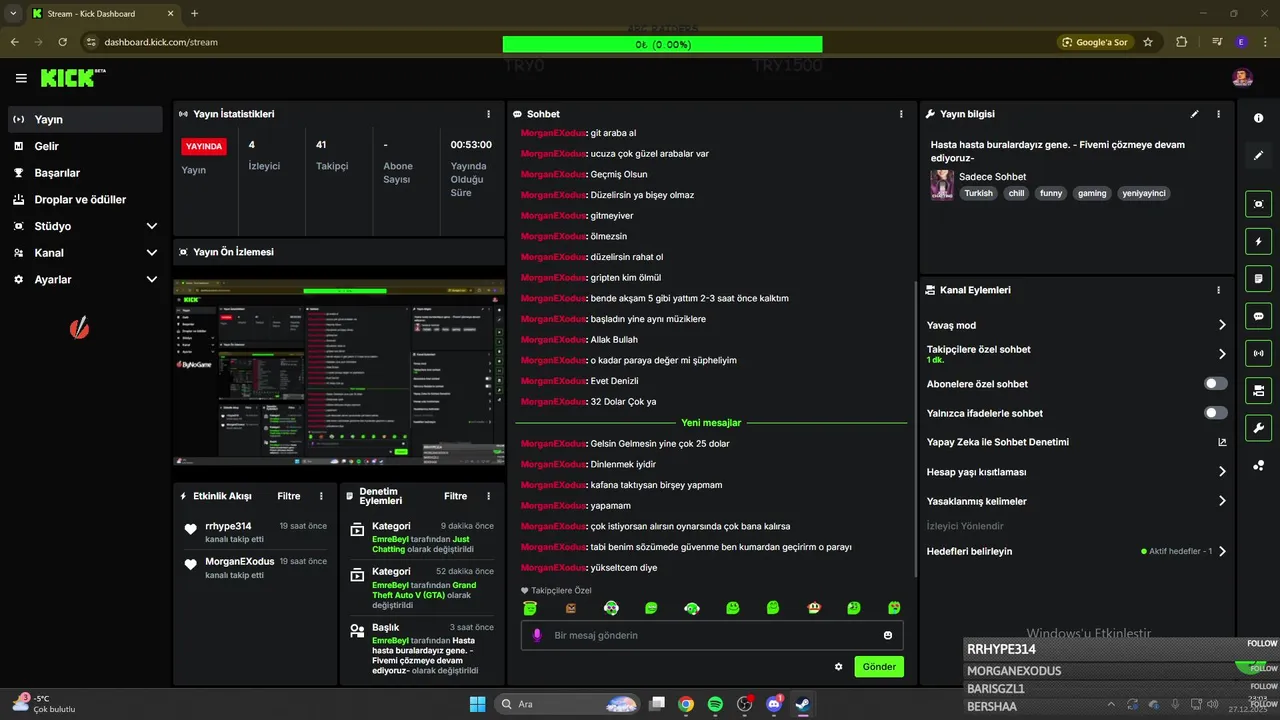Open Yavaş mod settings chevron
The width and height of the screenshot is (1280, 720).
point(1222,325)
